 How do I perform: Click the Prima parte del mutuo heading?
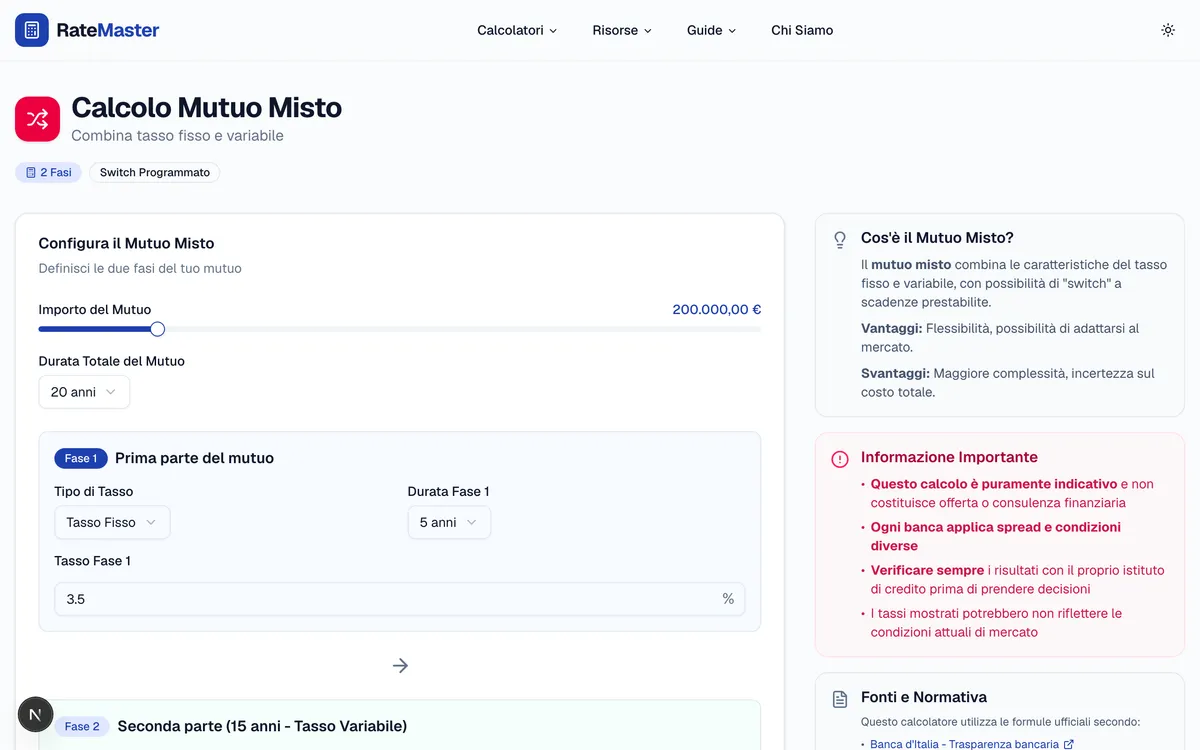194,458
